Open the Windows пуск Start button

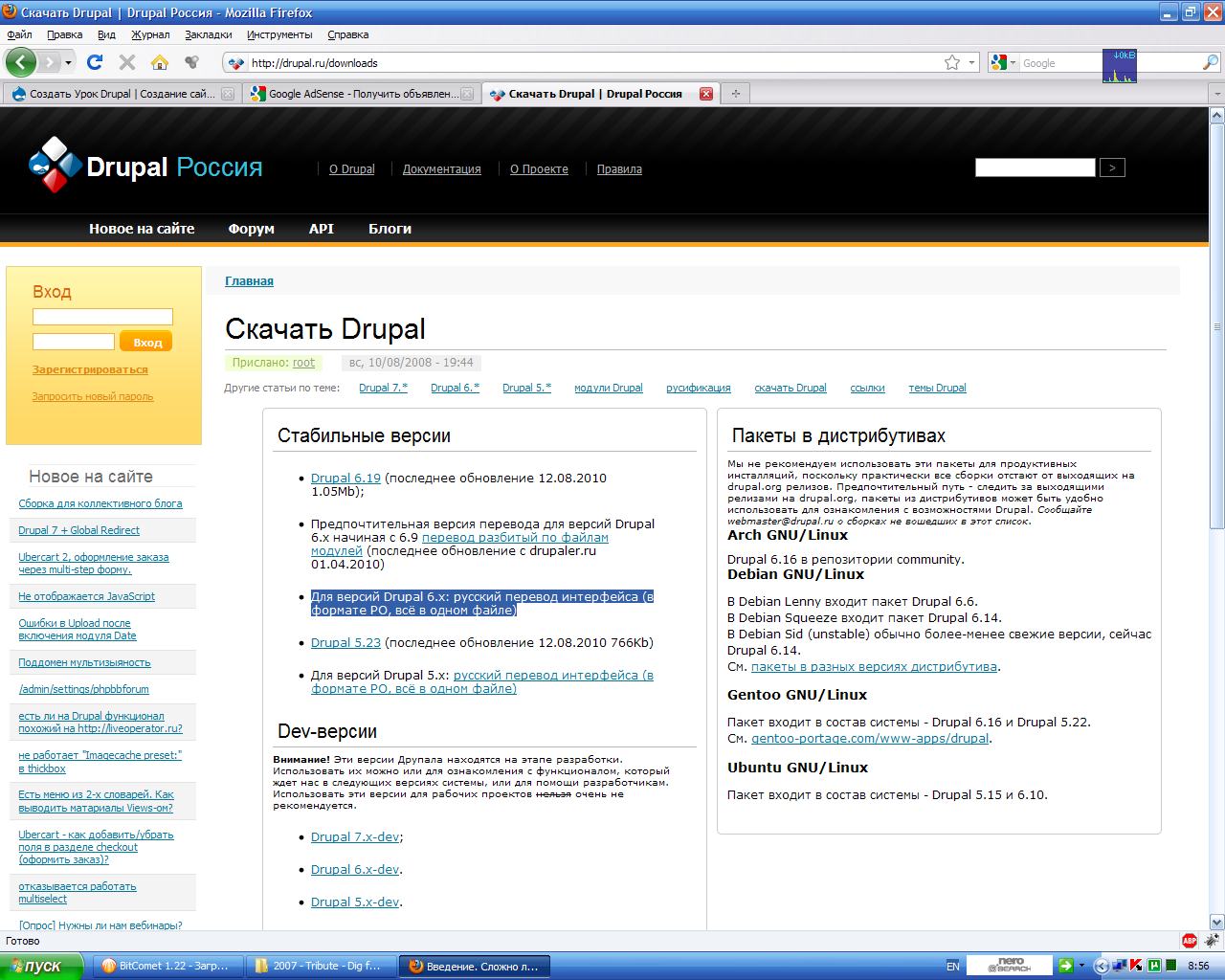42,966
